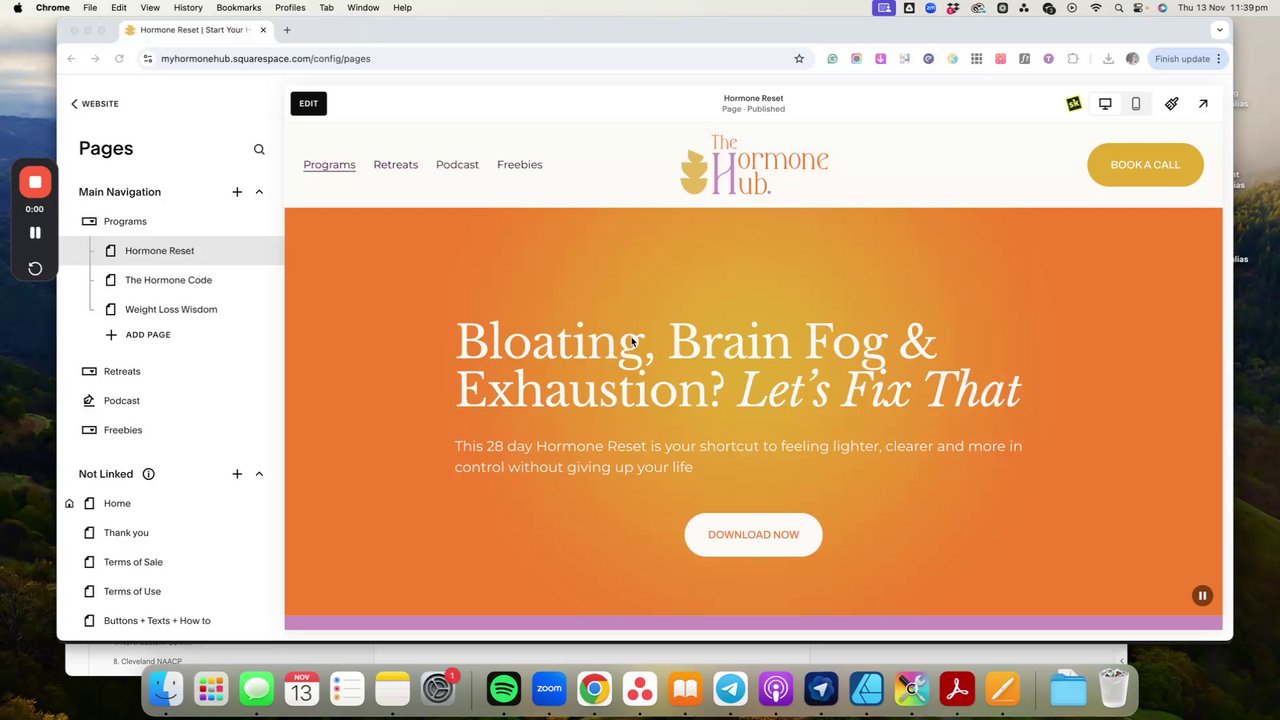Open Squarekicker SK extension icon
1280x720 pixels.
(x=1073, y=104)
